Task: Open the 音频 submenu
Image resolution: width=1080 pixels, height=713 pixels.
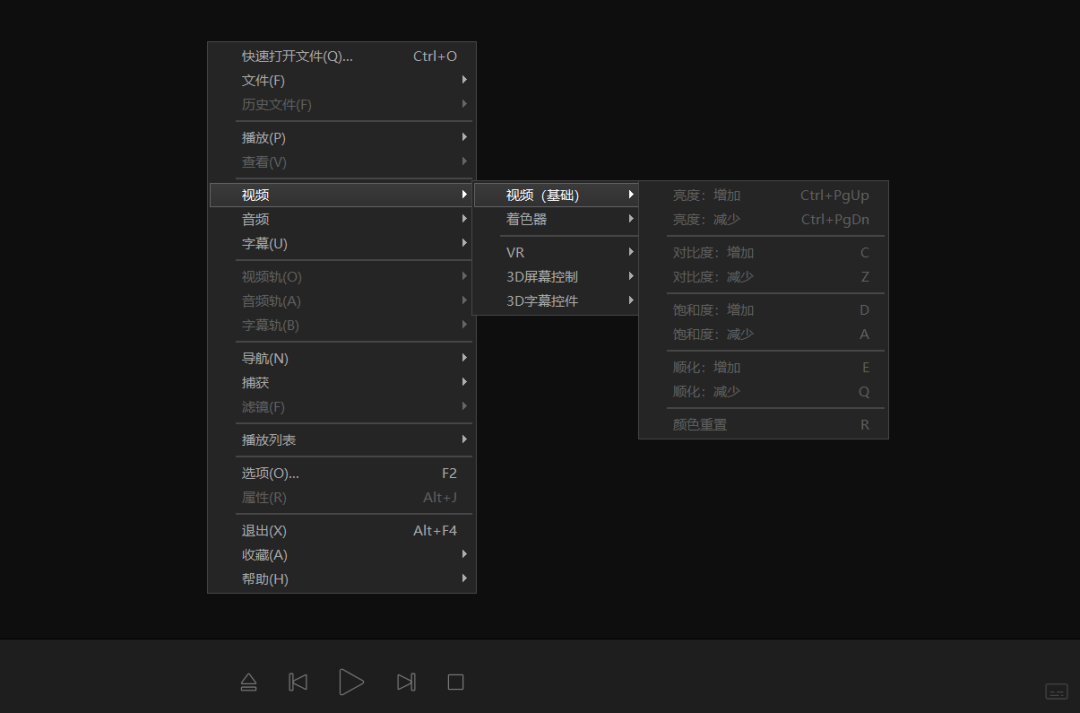Action: click(342, 219)
